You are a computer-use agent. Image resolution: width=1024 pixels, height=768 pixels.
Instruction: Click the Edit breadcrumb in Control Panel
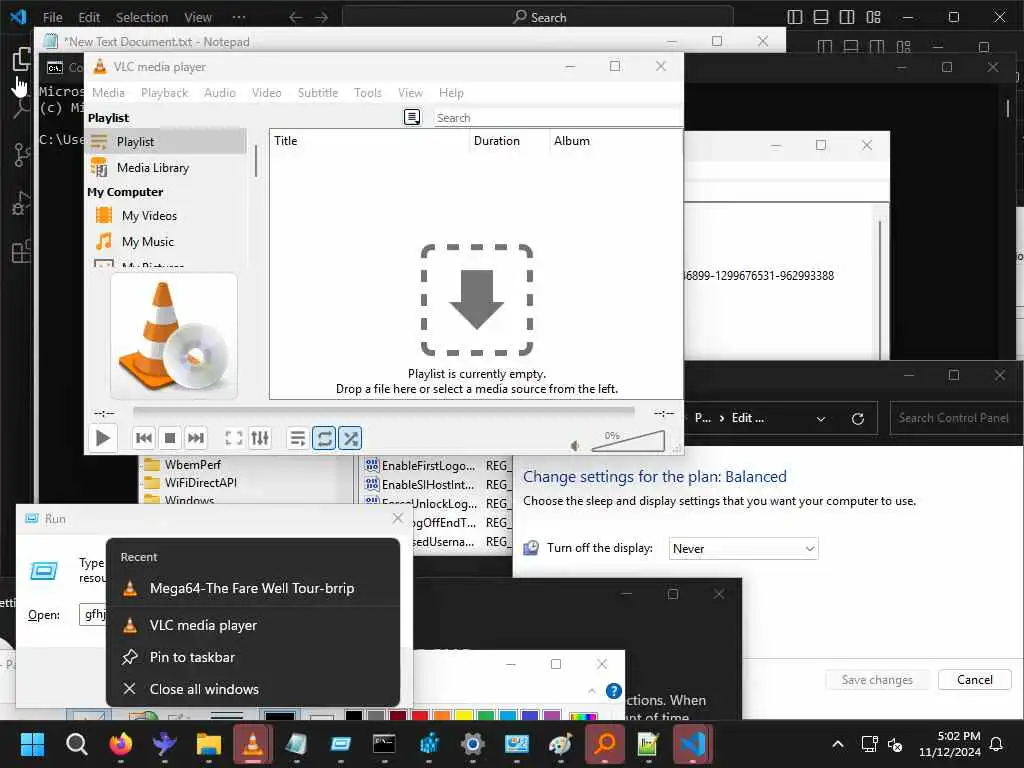point(747,418)
